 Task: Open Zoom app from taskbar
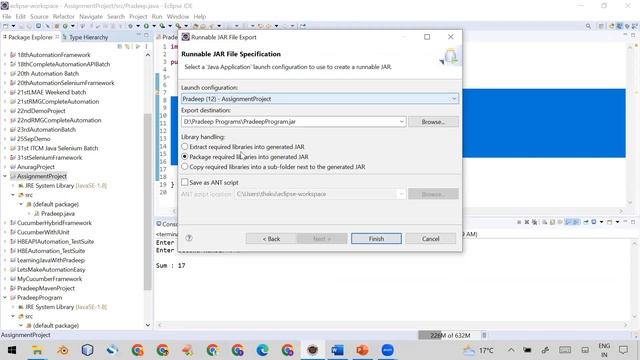[387, 350]
